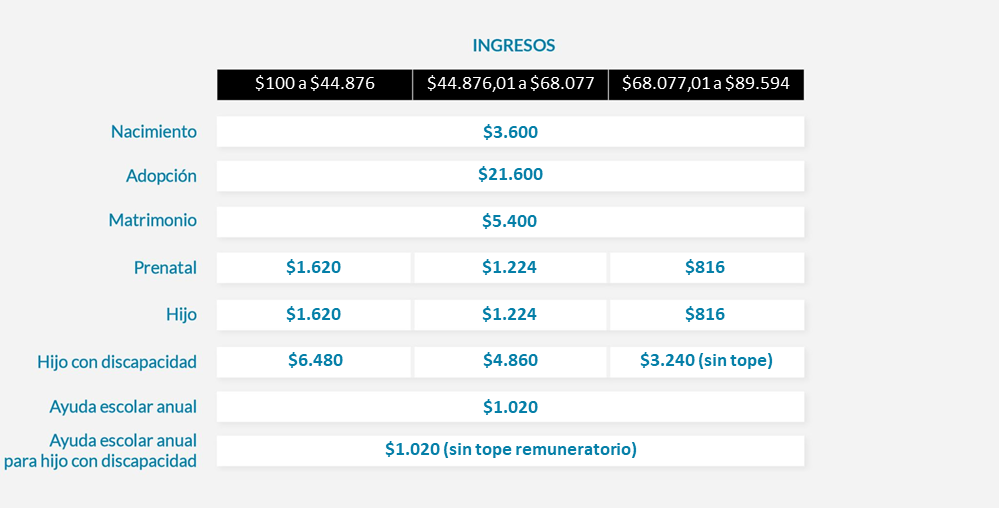Viewport: 1000px width, 508px height.
Task: Click the $1.020 (sin tope remuneratorio) cell
Action: pos(510,450)
